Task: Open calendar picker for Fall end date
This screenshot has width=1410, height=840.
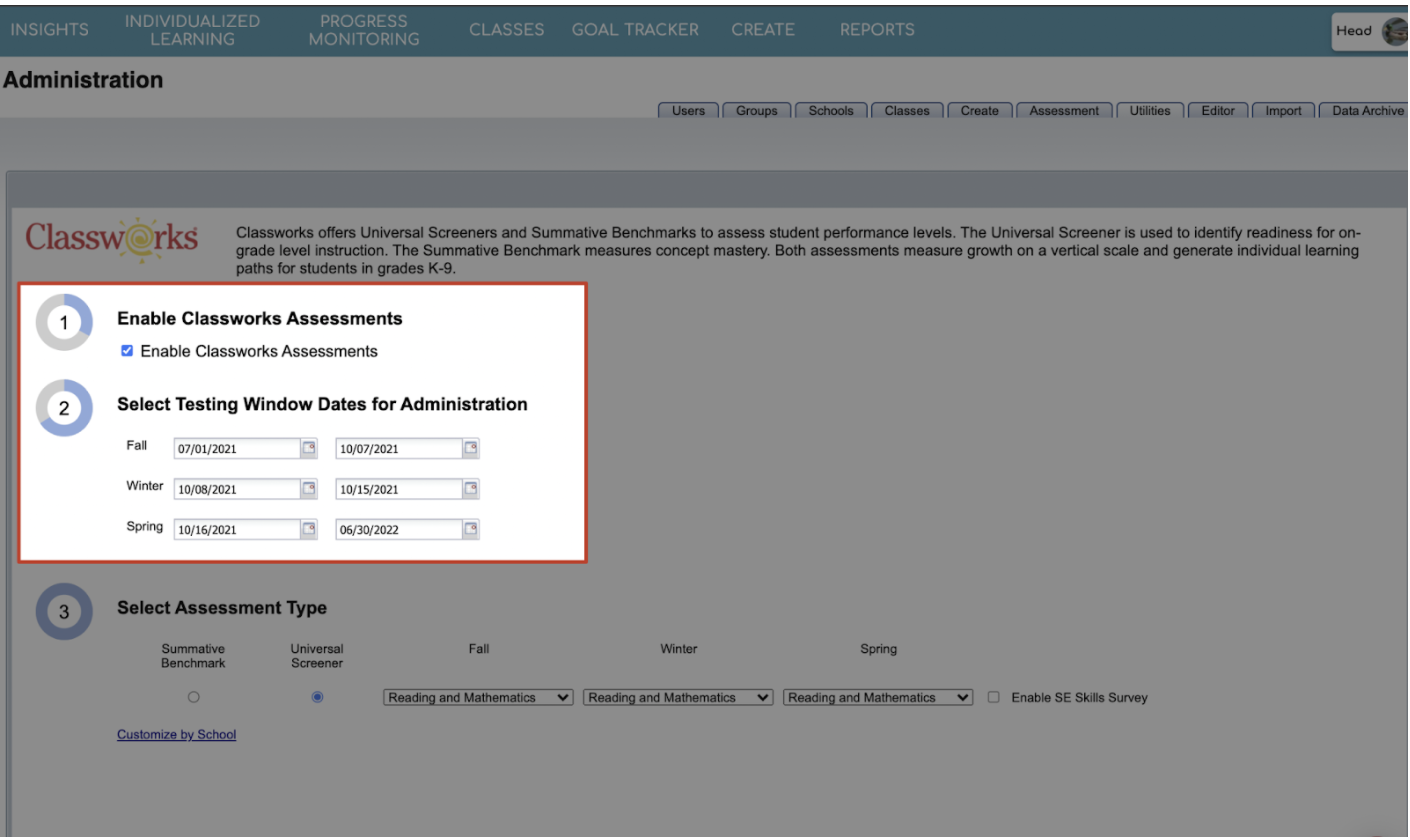Action: pos(471,449)
